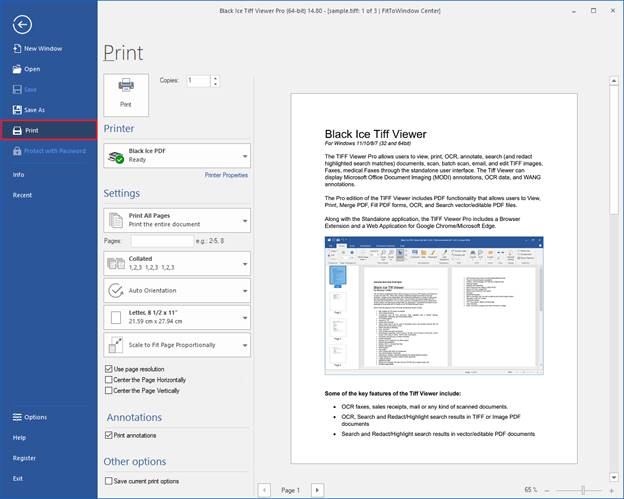Click the Collated pages icon

116,263
